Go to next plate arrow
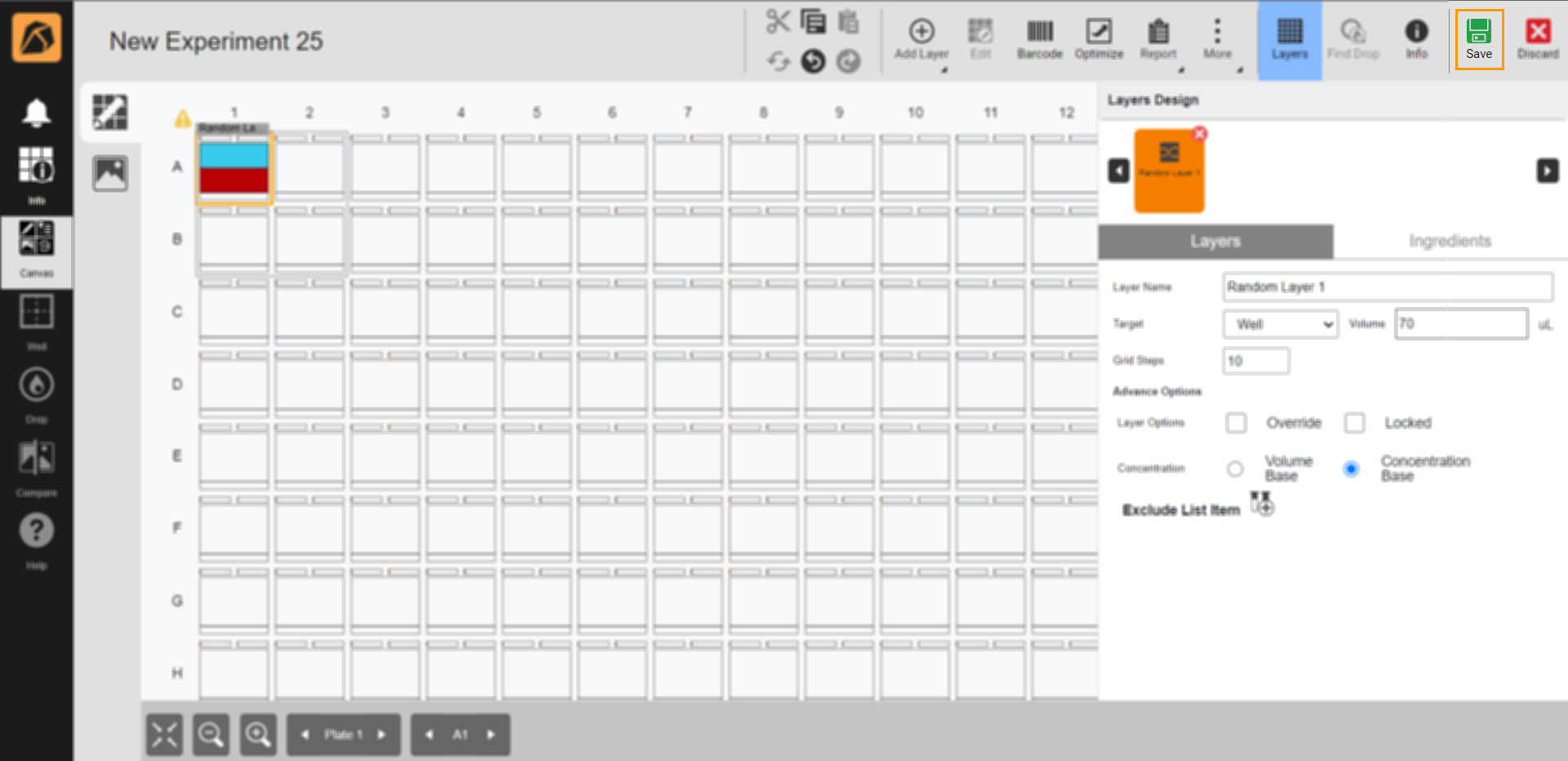1568x761 pixels. pyautogui.click(x=381, y=735)
